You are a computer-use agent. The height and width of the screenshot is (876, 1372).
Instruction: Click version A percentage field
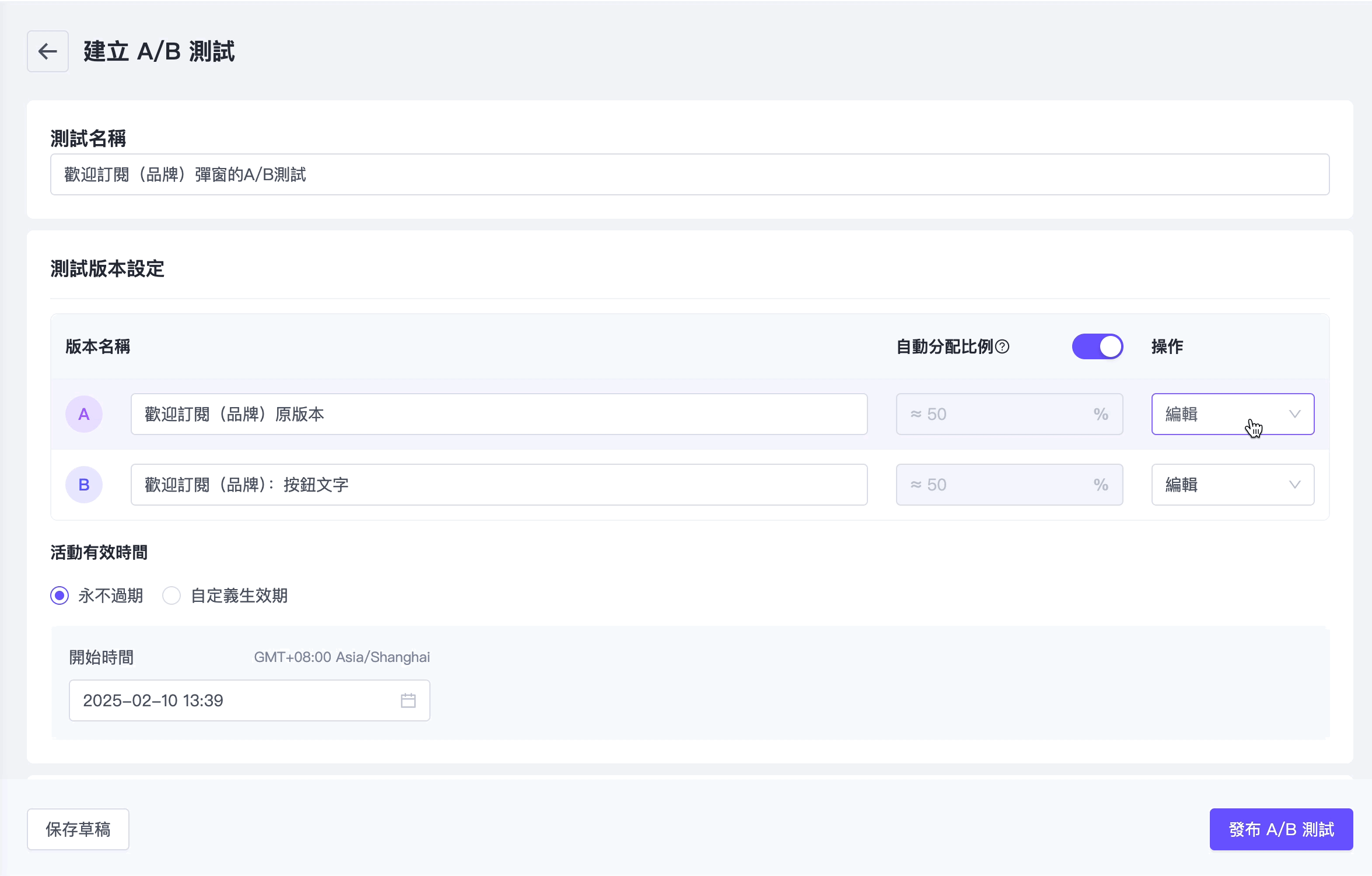1009,414
